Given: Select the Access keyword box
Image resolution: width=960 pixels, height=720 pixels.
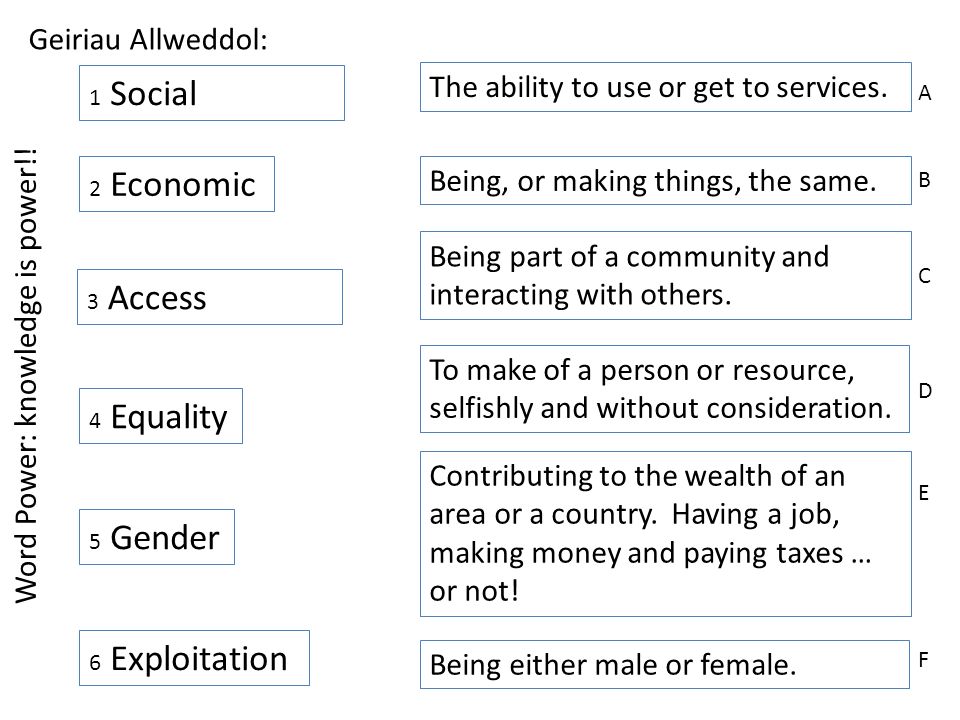Looking at the screenshot, I should 210,297.
